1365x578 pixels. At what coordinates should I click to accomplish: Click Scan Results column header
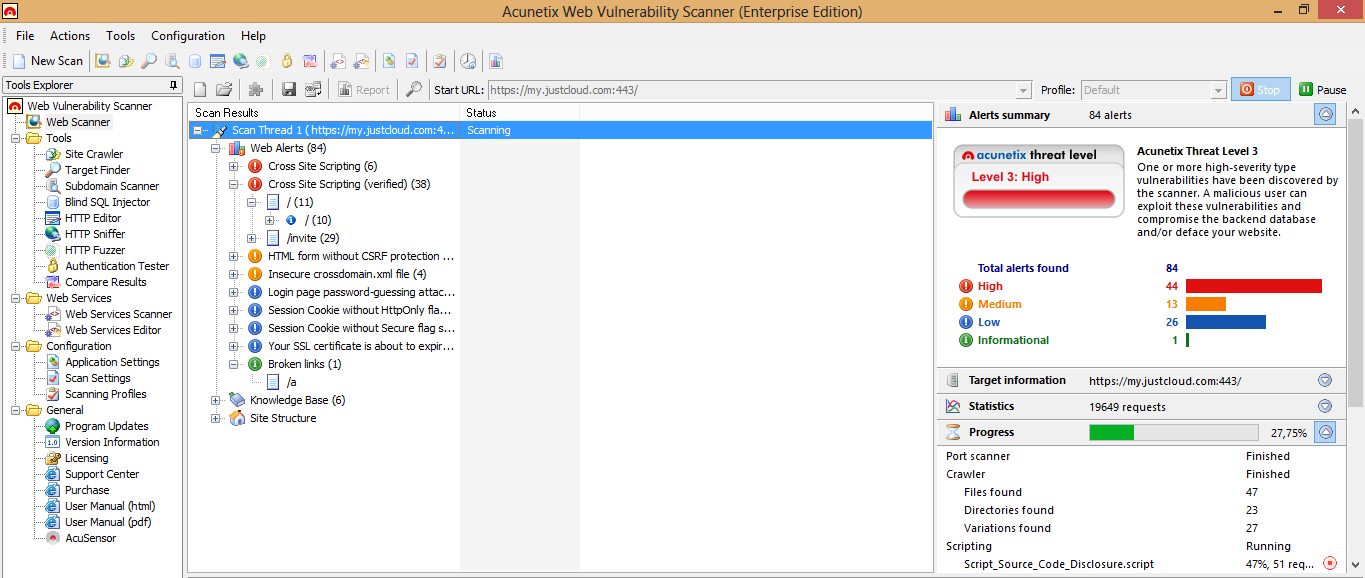(x=325, y=113)
